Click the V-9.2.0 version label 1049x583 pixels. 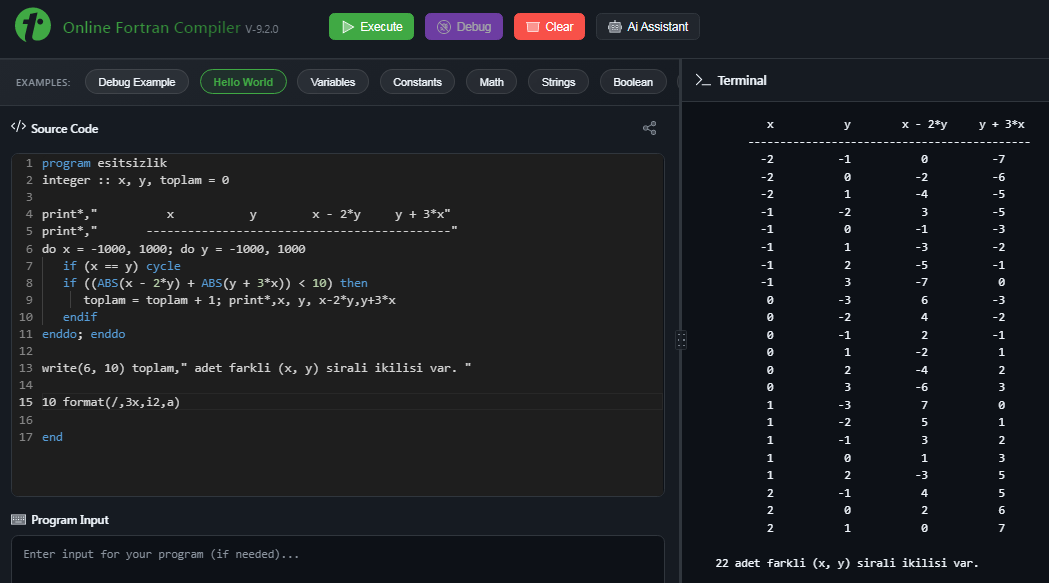coord(262,29)
